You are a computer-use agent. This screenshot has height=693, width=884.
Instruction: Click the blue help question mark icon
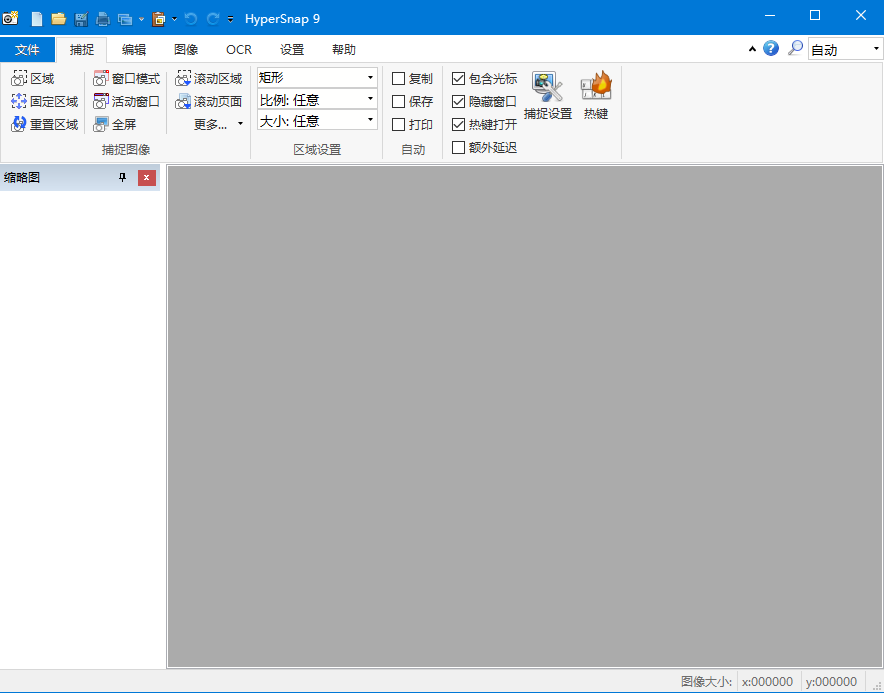(771, 48)
